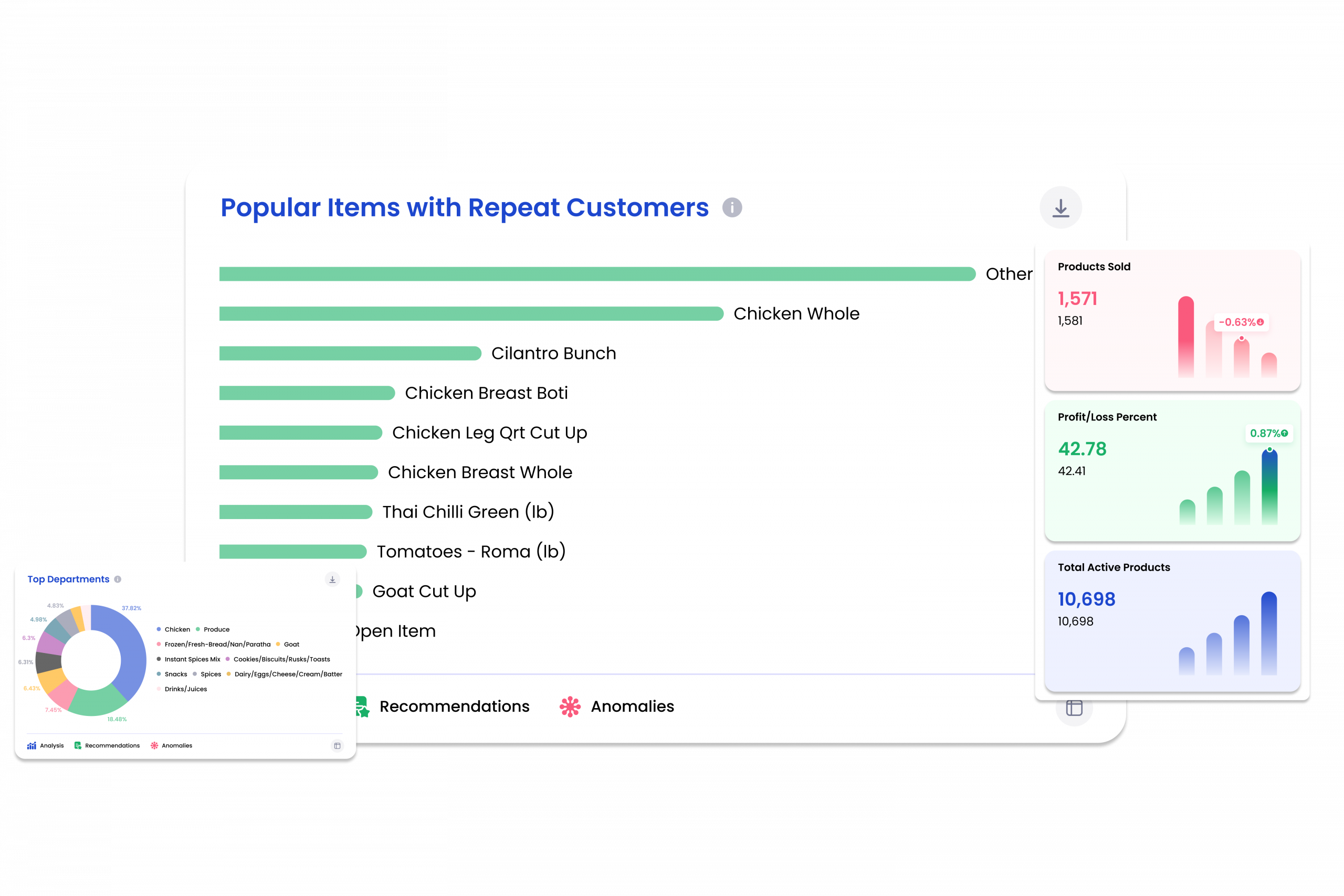Download the Top Departments chart
1344x896 pixels.
[x=332, y=579]
